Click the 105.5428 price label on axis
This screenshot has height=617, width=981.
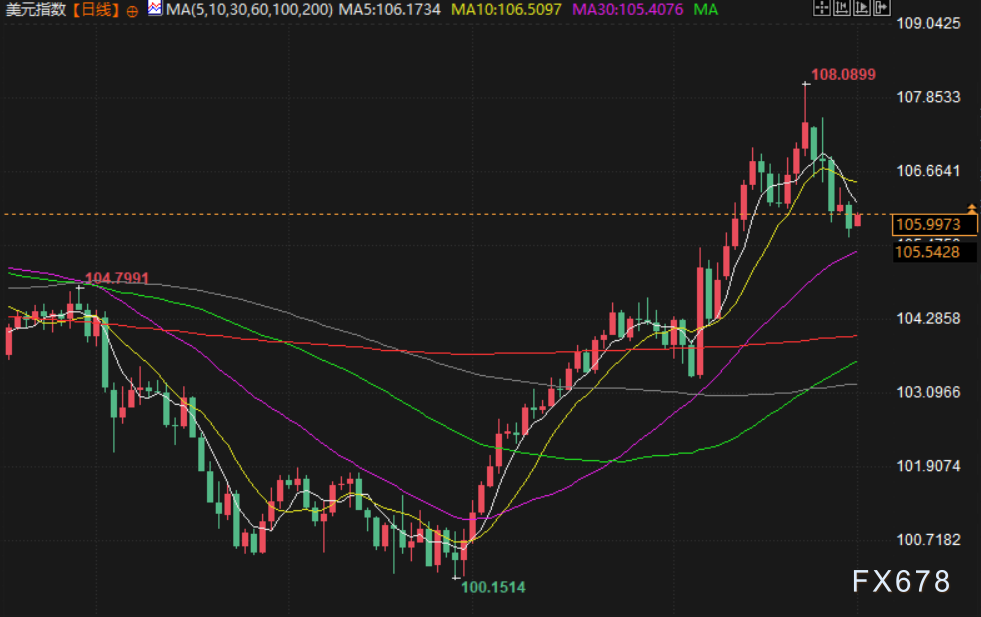pos(927,252)
